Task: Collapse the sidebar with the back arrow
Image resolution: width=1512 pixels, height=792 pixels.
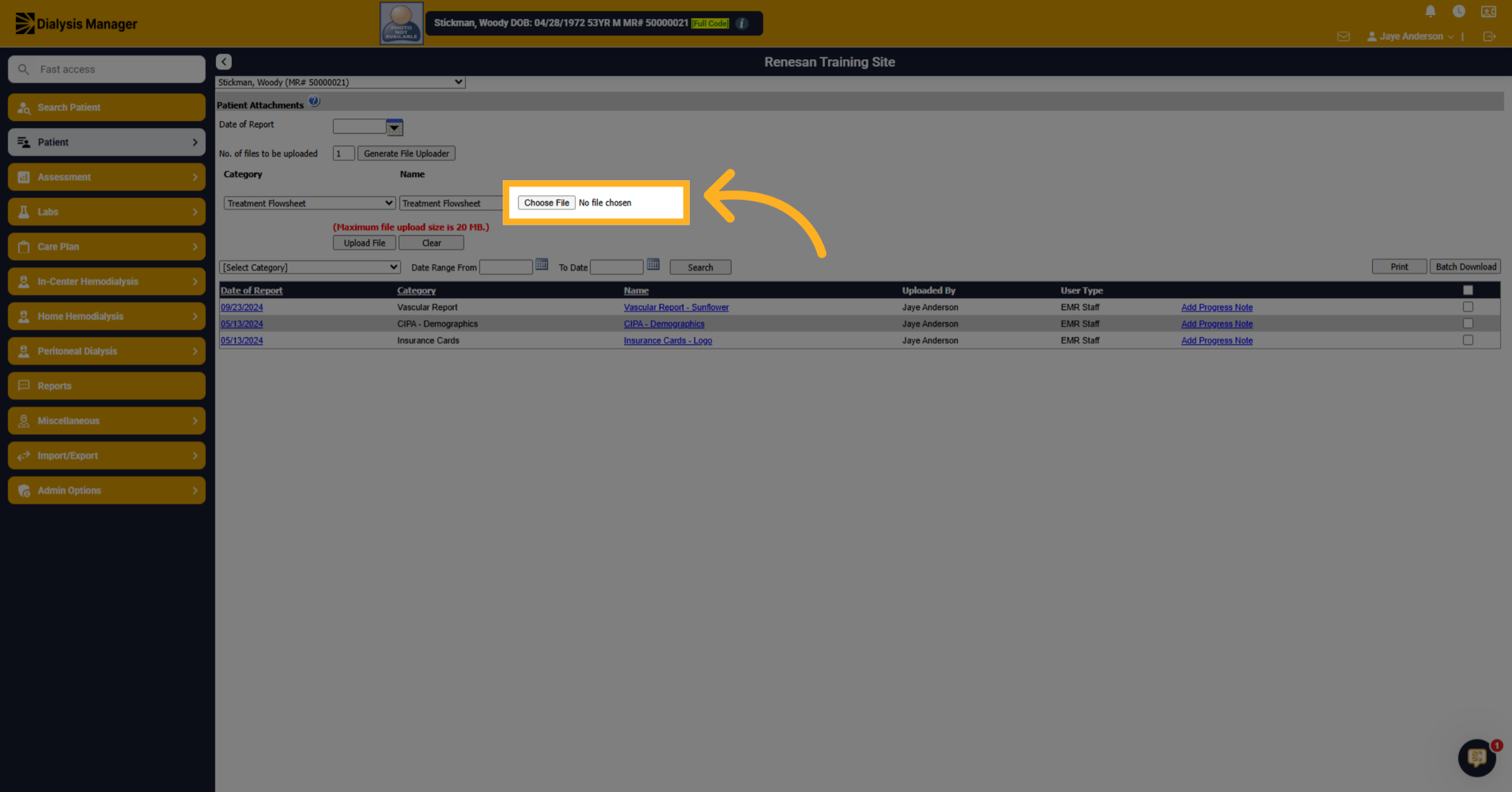Action: point(224,62)
